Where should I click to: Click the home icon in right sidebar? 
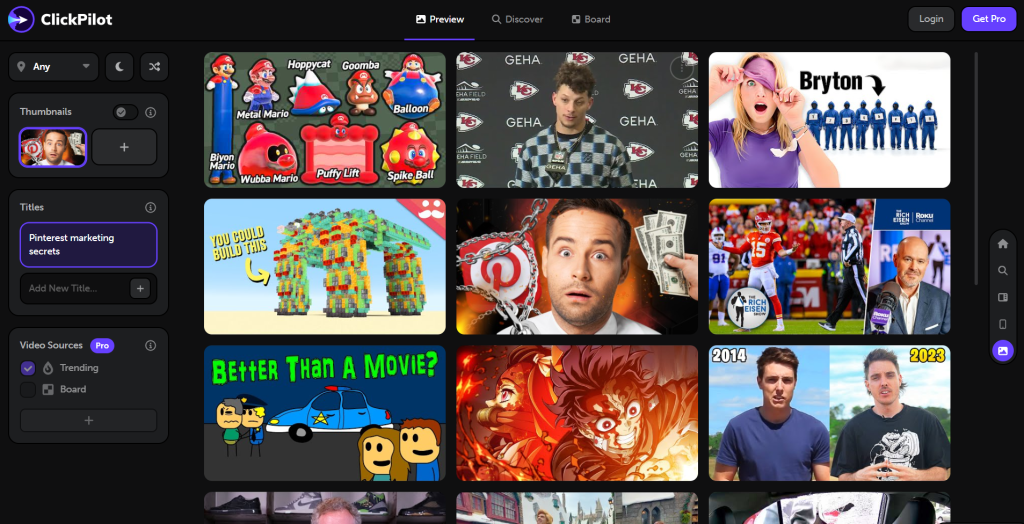pos(1002,244)
